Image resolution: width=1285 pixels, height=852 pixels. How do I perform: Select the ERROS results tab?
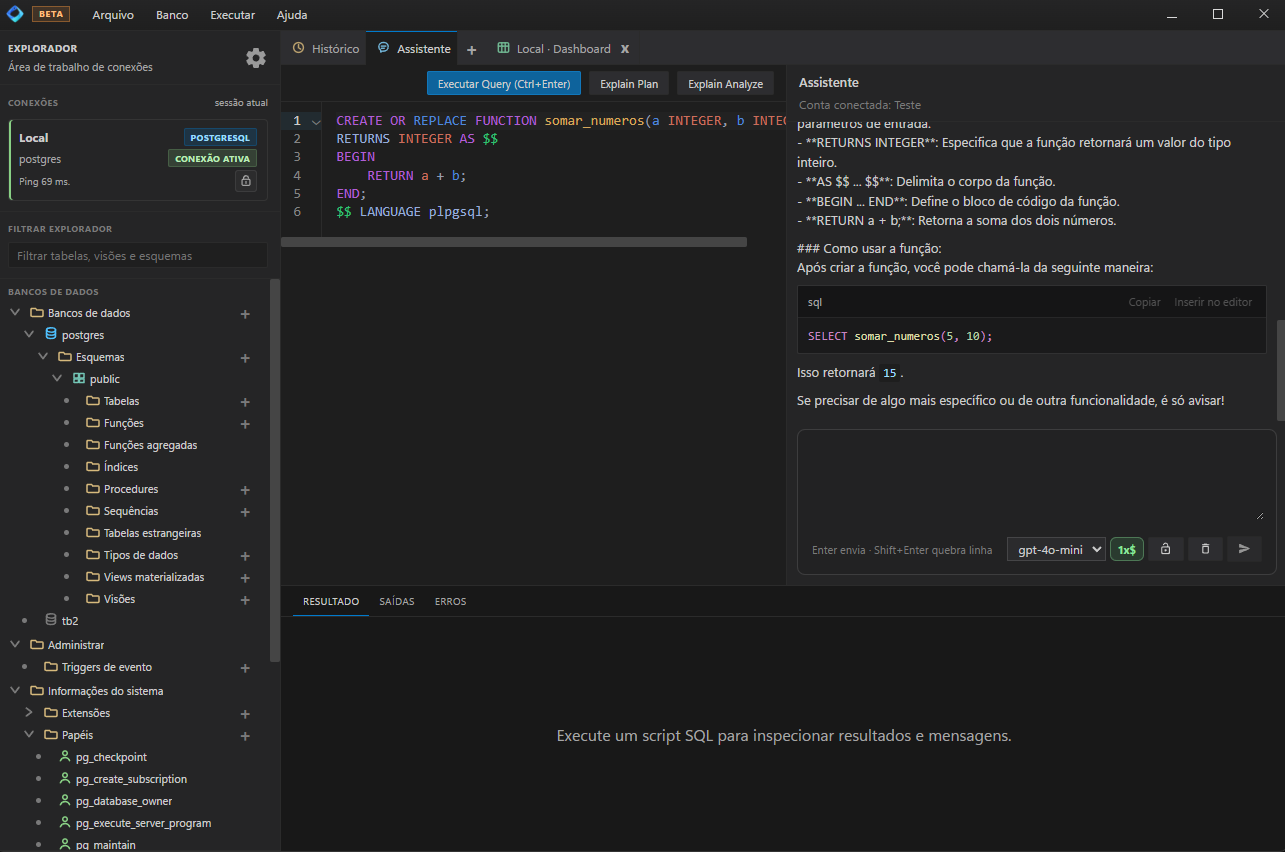[450, 601]
